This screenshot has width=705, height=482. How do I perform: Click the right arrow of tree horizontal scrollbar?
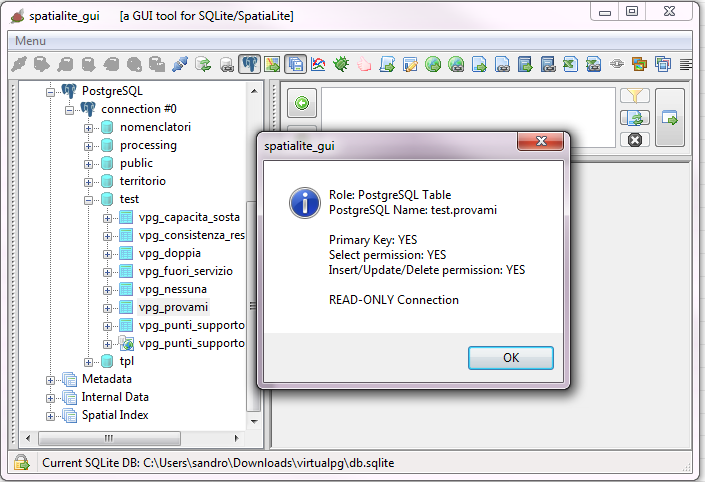236,438
